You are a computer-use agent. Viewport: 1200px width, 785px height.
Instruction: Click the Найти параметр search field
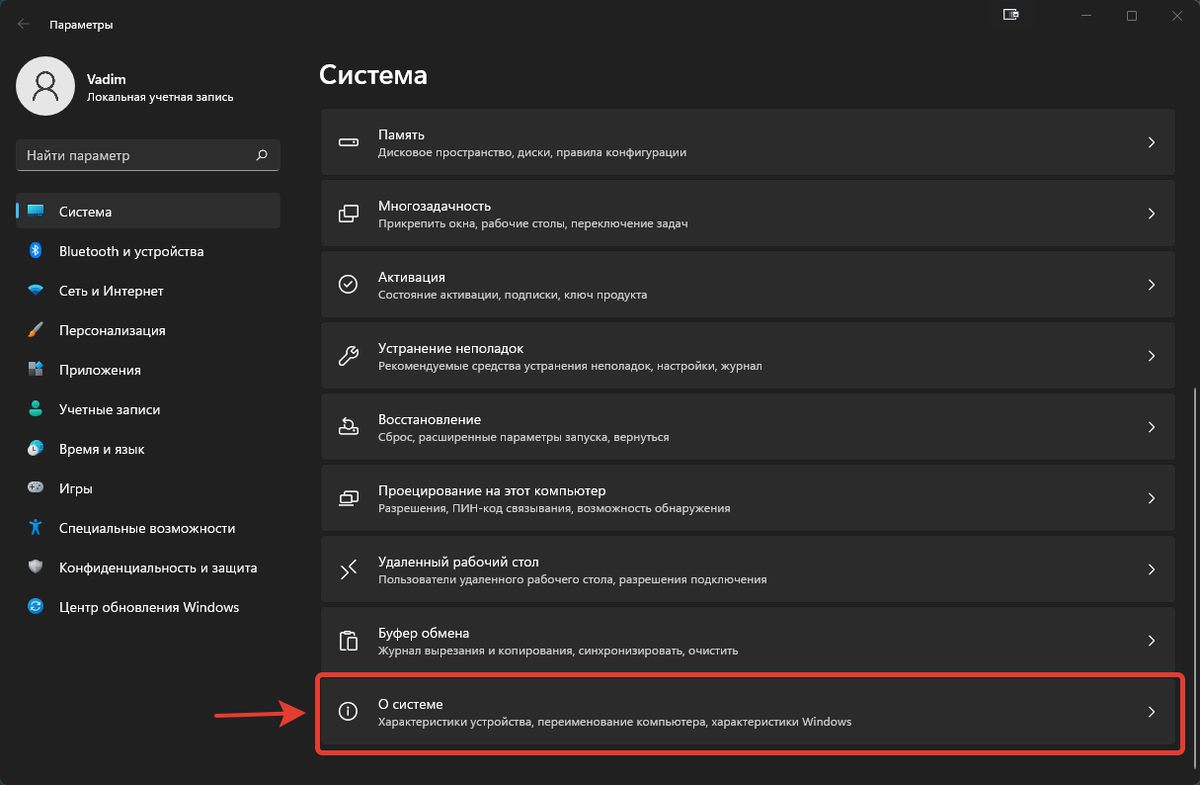(135, 155)
